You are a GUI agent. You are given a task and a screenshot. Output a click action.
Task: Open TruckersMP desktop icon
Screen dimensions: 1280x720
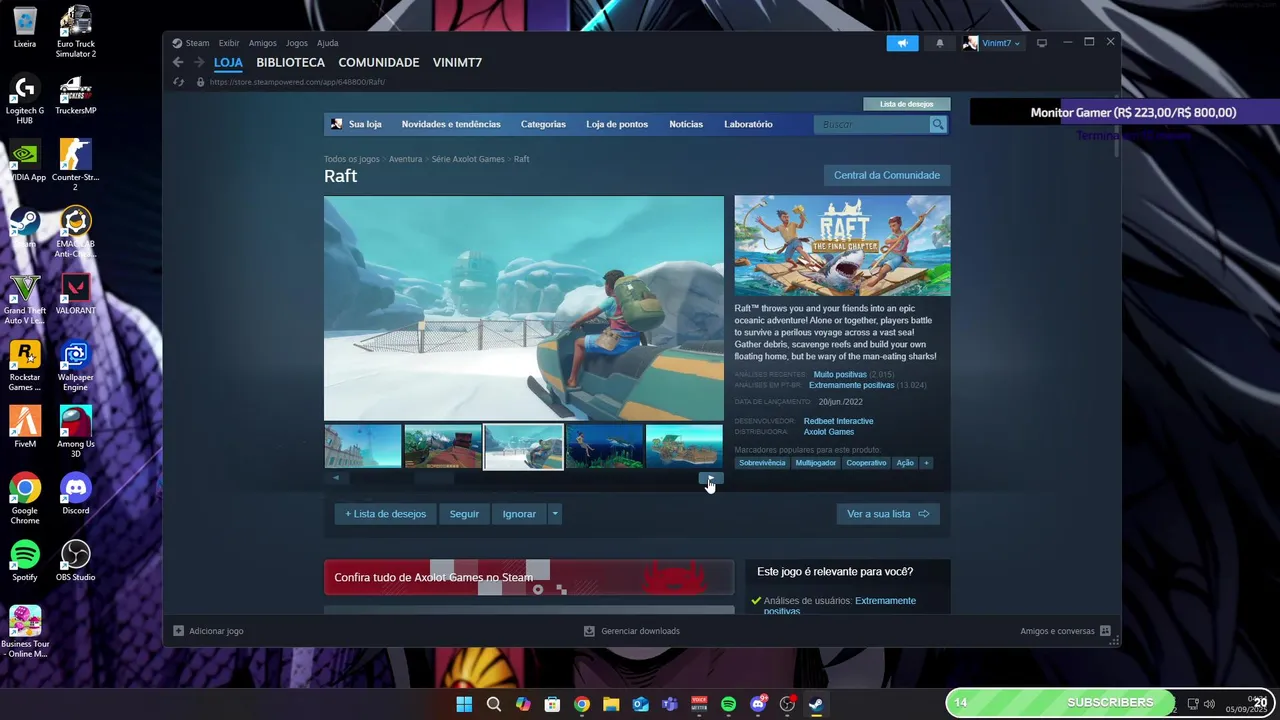pos(76,97)
